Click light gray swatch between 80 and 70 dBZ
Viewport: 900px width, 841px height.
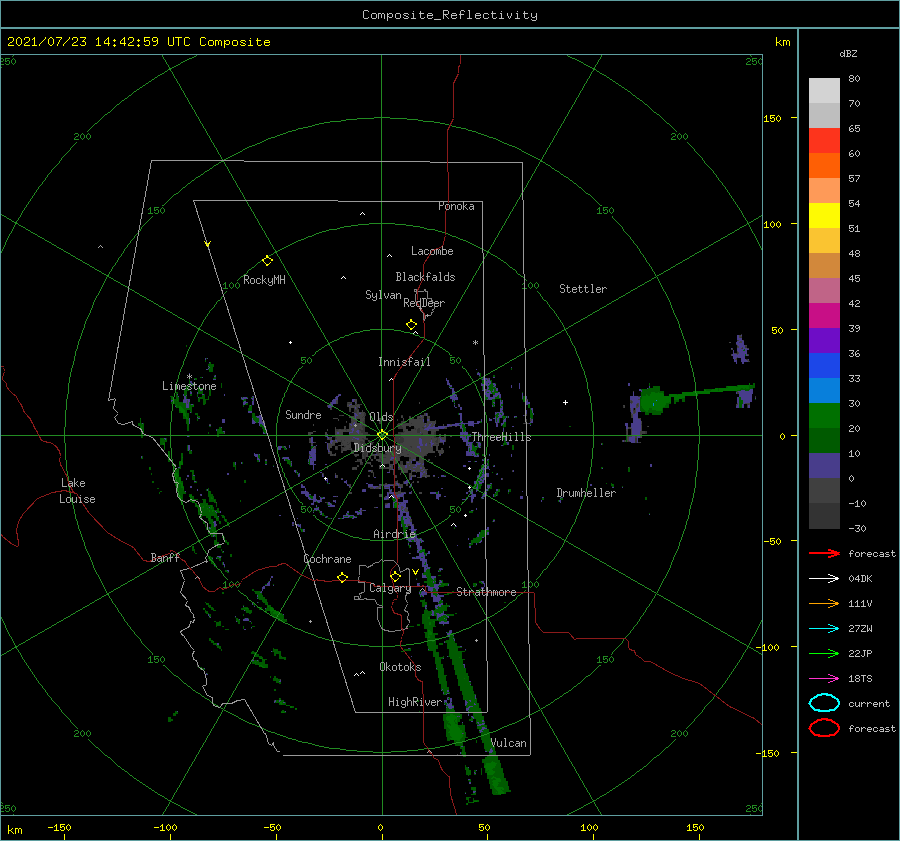824,90
